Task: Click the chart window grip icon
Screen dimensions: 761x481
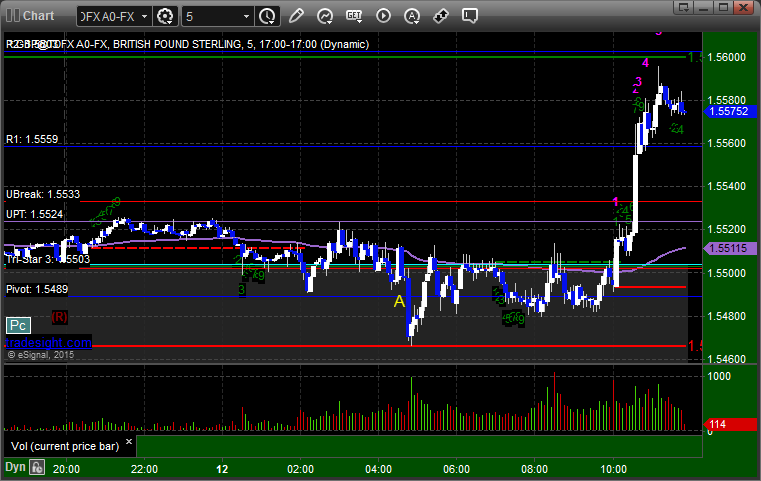Action: [x=13, y=16]
